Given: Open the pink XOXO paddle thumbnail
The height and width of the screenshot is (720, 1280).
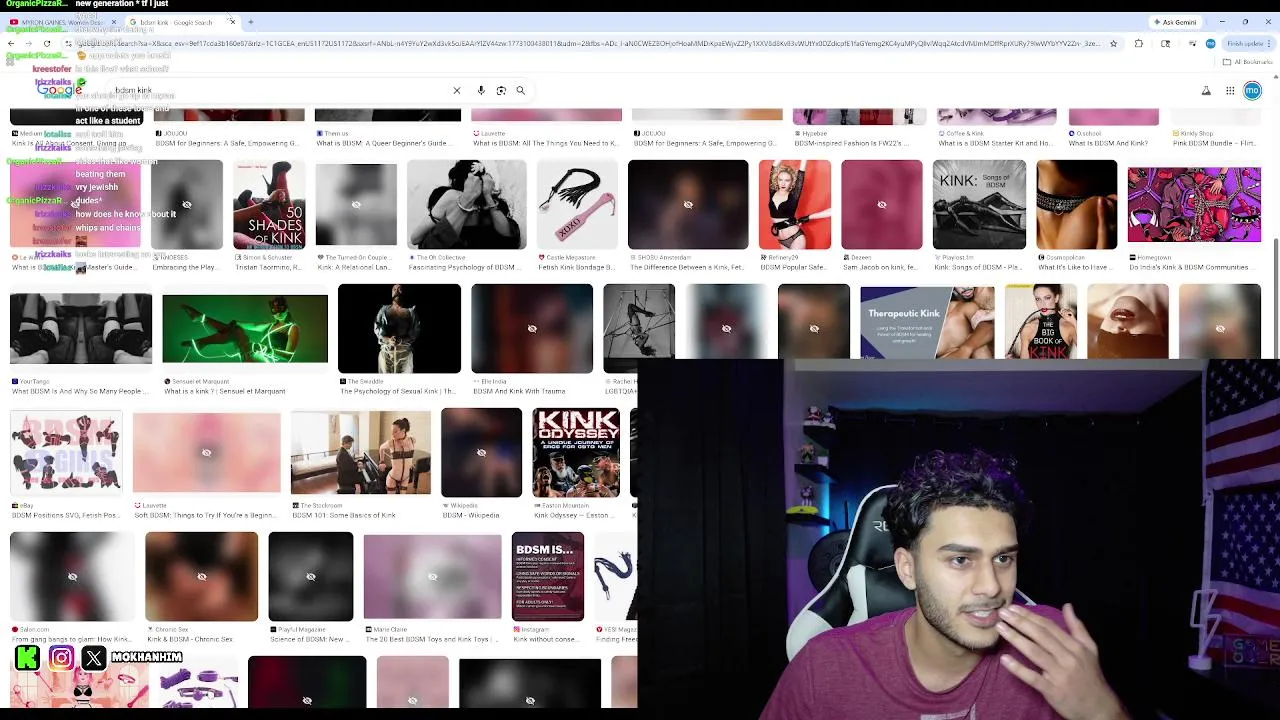Looking at the screenshot, I should click(577, 205).
